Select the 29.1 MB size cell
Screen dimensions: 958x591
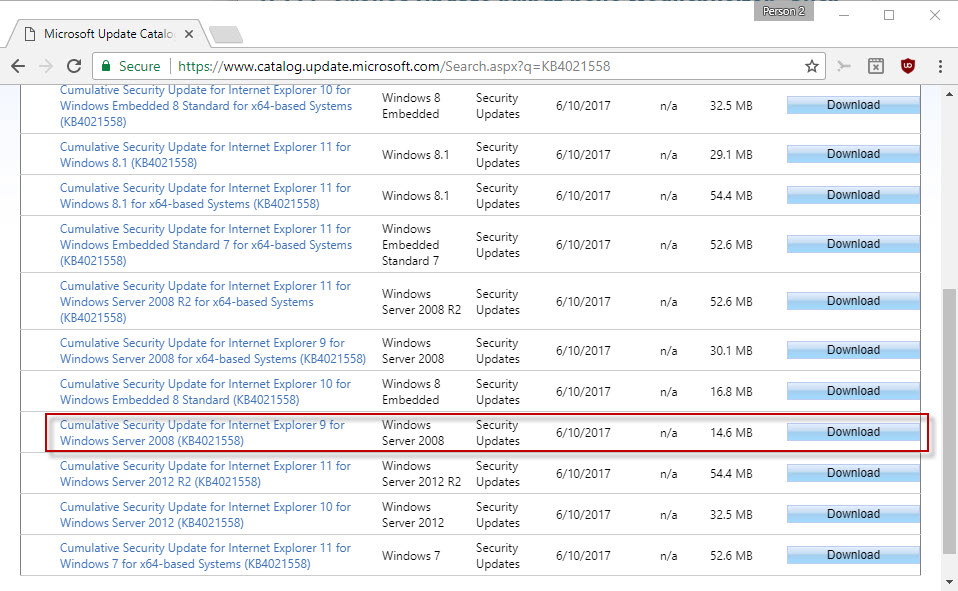click(x=731, y=155)
